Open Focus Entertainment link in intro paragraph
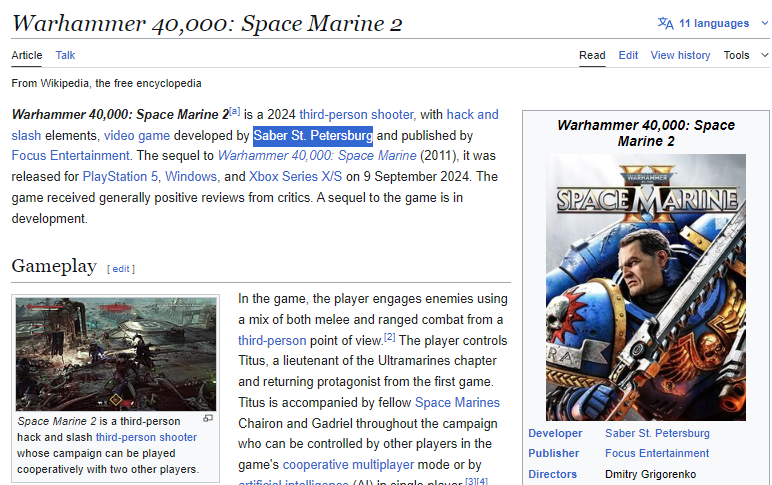 70,156
